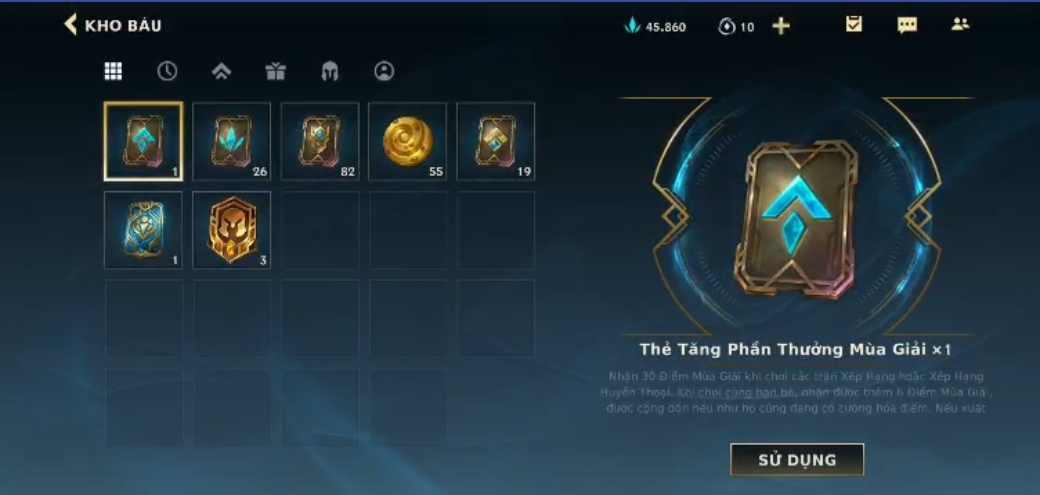Open the chat messages icon
The height and width of the screenshot is (495, 1040).
[x=907, y=25]
